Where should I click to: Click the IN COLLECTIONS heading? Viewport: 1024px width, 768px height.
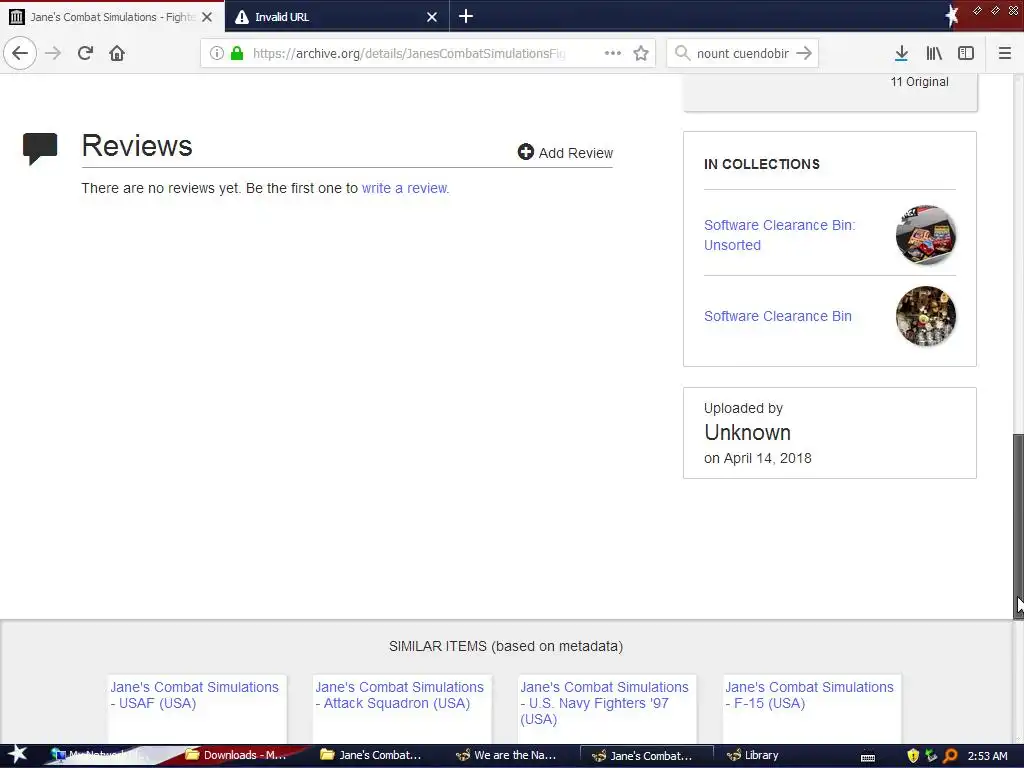coord(761,164)
